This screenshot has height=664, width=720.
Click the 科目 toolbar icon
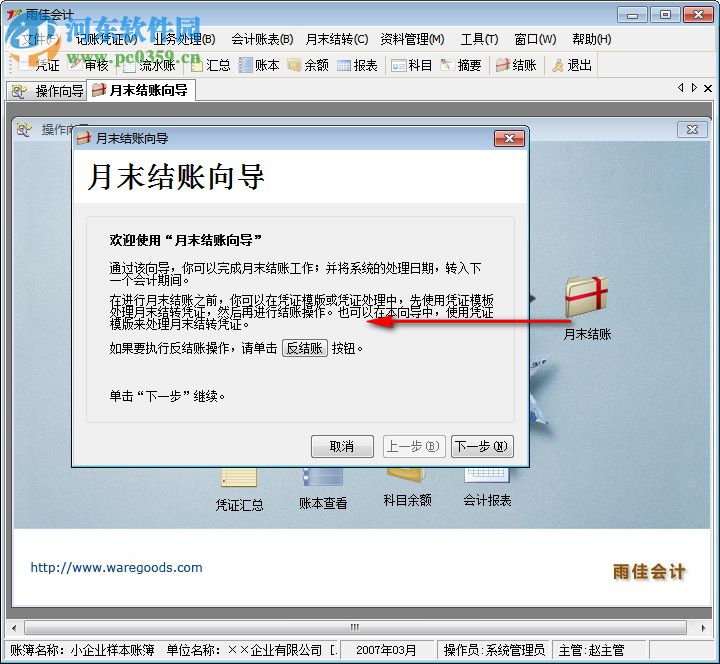(x=412, y=65)
